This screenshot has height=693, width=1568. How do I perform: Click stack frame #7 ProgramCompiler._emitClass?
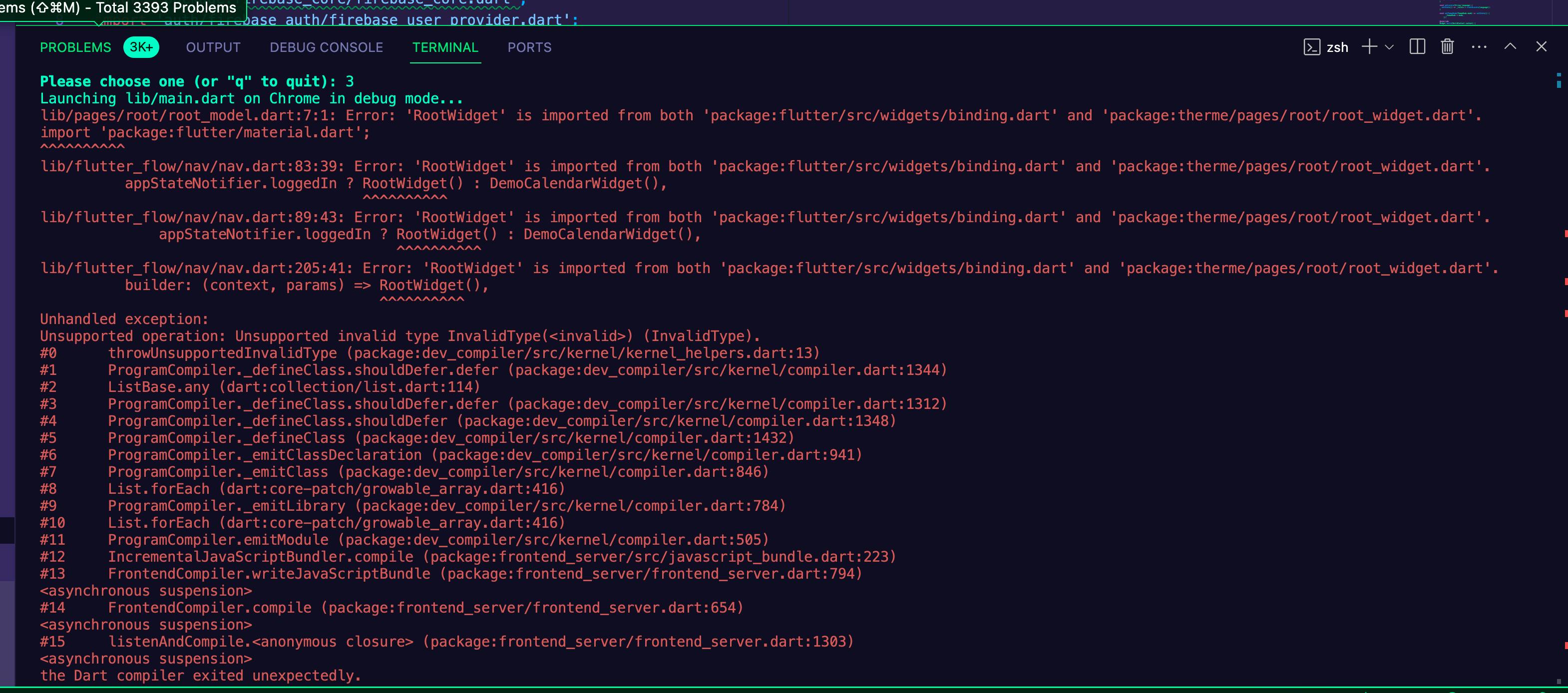404,472
